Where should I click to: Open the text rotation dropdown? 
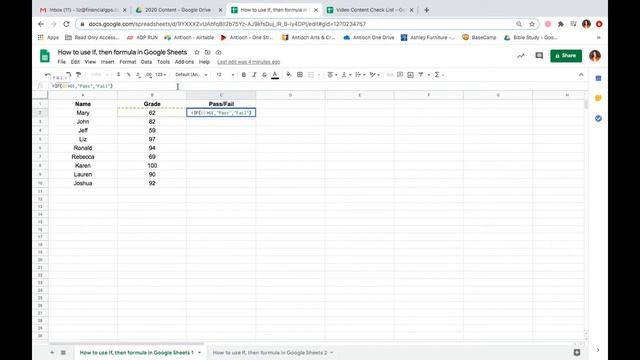(374, 75)
